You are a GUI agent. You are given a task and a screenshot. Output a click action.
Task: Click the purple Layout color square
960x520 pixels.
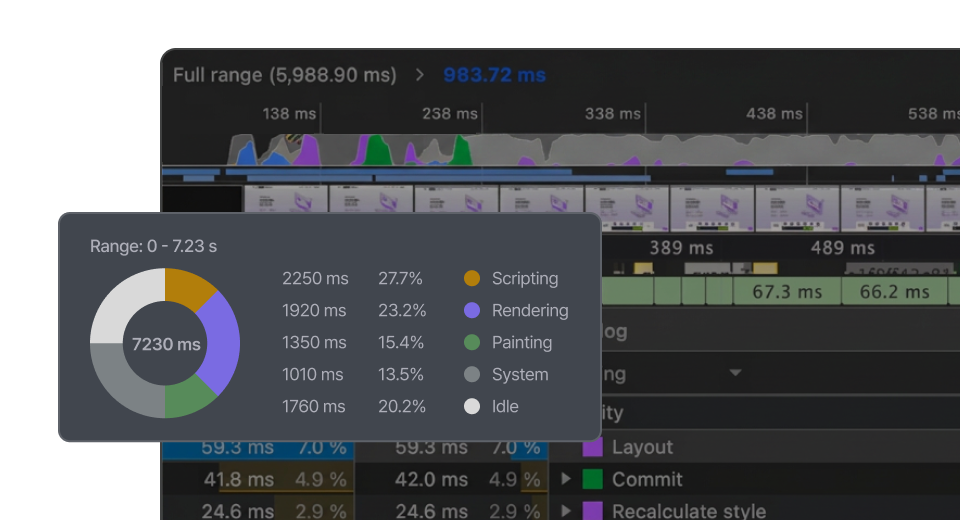592,447
